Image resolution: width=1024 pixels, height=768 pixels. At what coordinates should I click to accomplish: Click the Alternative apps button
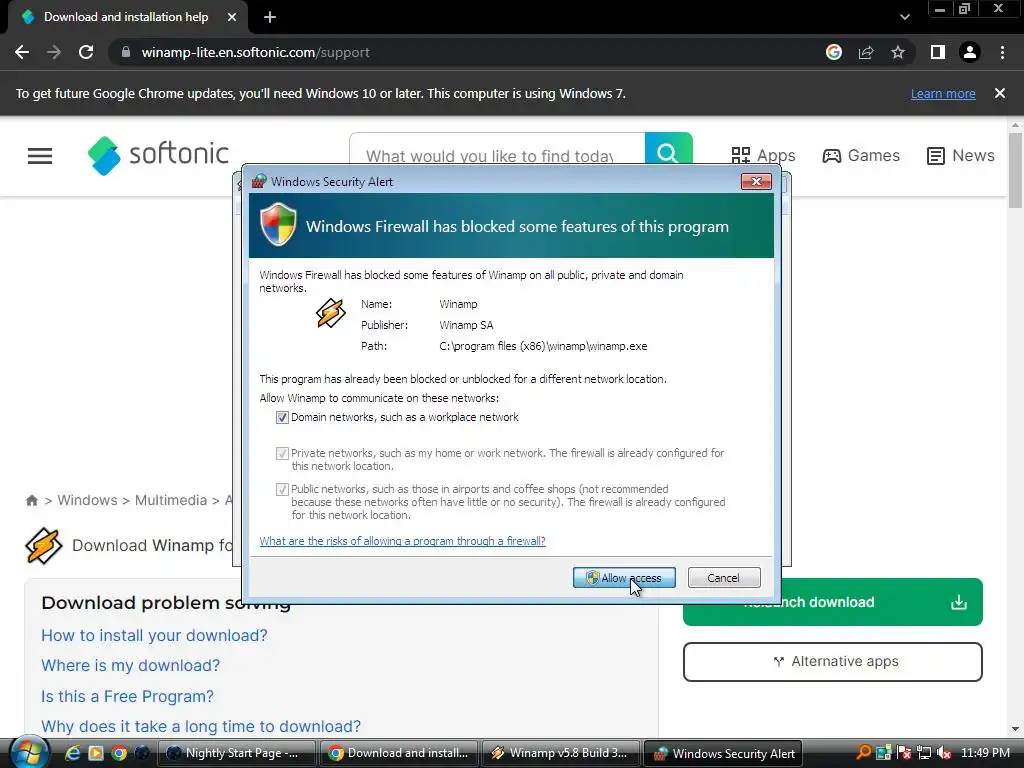pyautogui.click(x=833, y=662)
